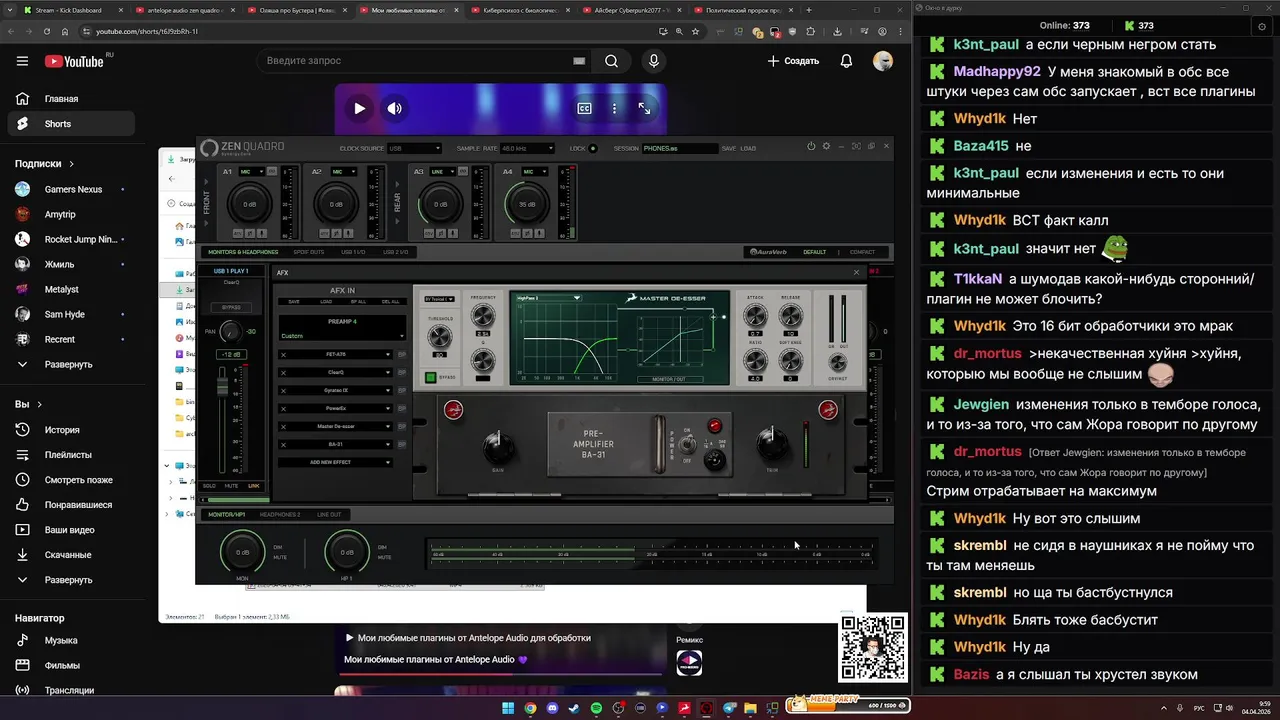Click YouTube voice search microphone

point(654,61)
